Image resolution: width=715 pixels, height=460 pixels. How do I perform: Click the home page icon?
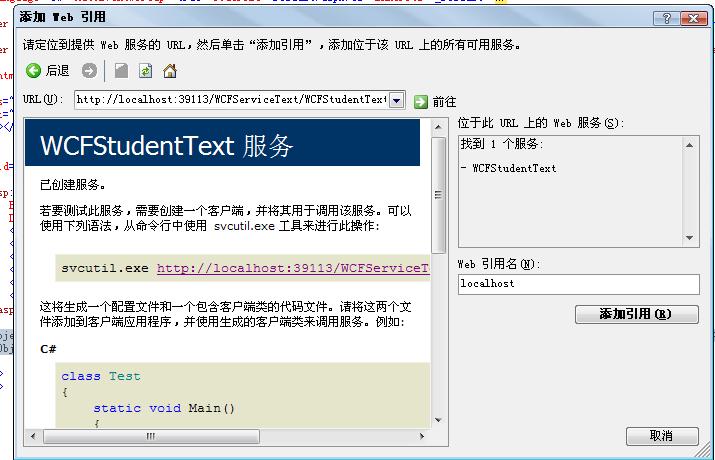(170, 71)
